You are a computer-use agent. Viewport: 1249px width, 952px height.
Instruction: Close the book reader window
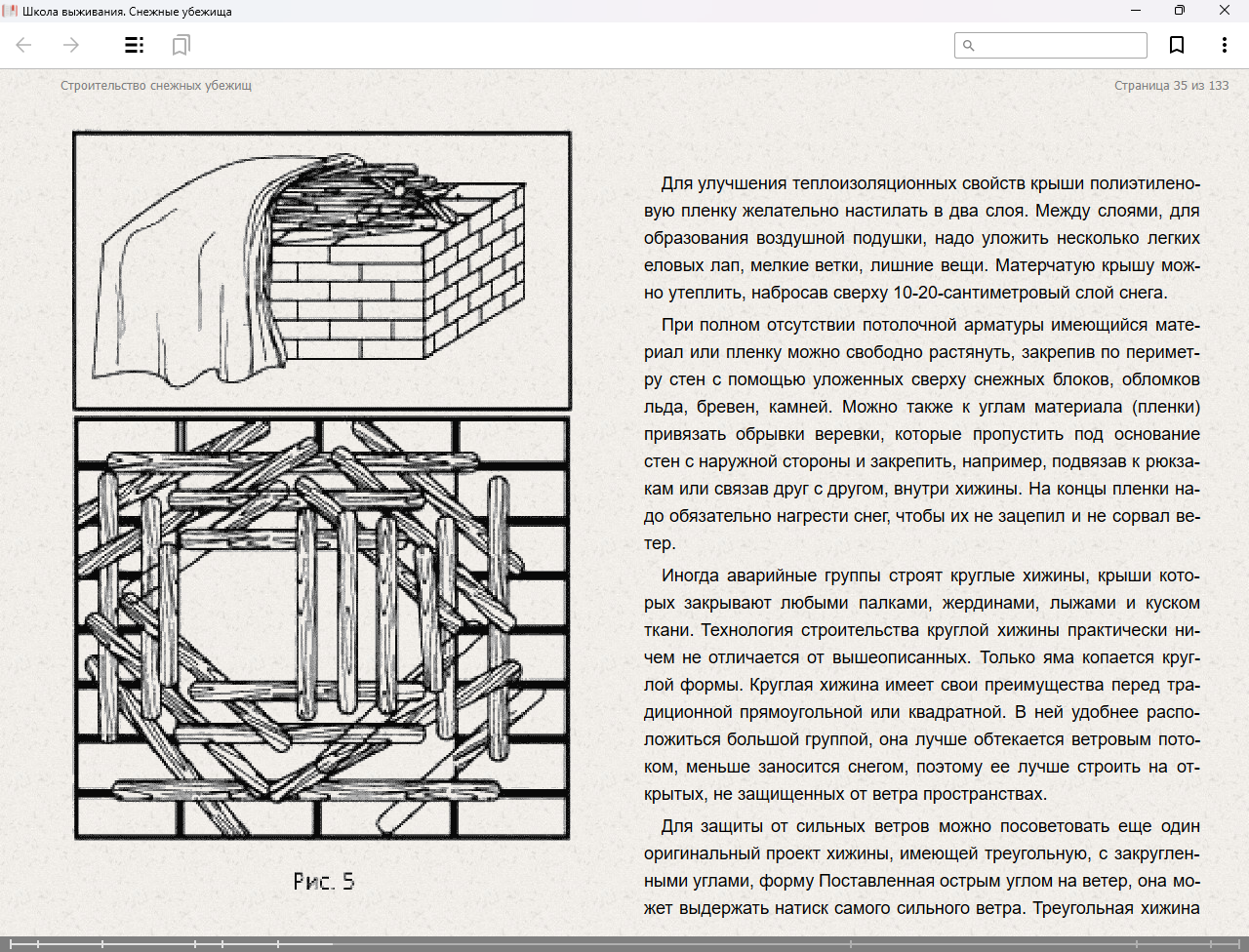[x=1225, y=11]
